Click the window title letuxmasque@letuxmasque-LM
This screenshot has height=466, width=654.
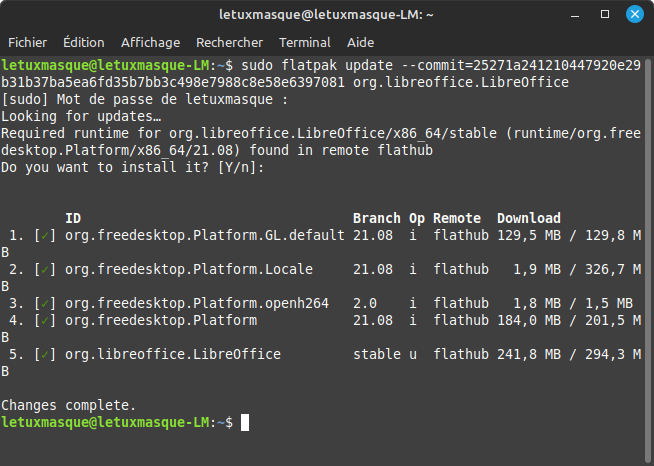(326, 15)
